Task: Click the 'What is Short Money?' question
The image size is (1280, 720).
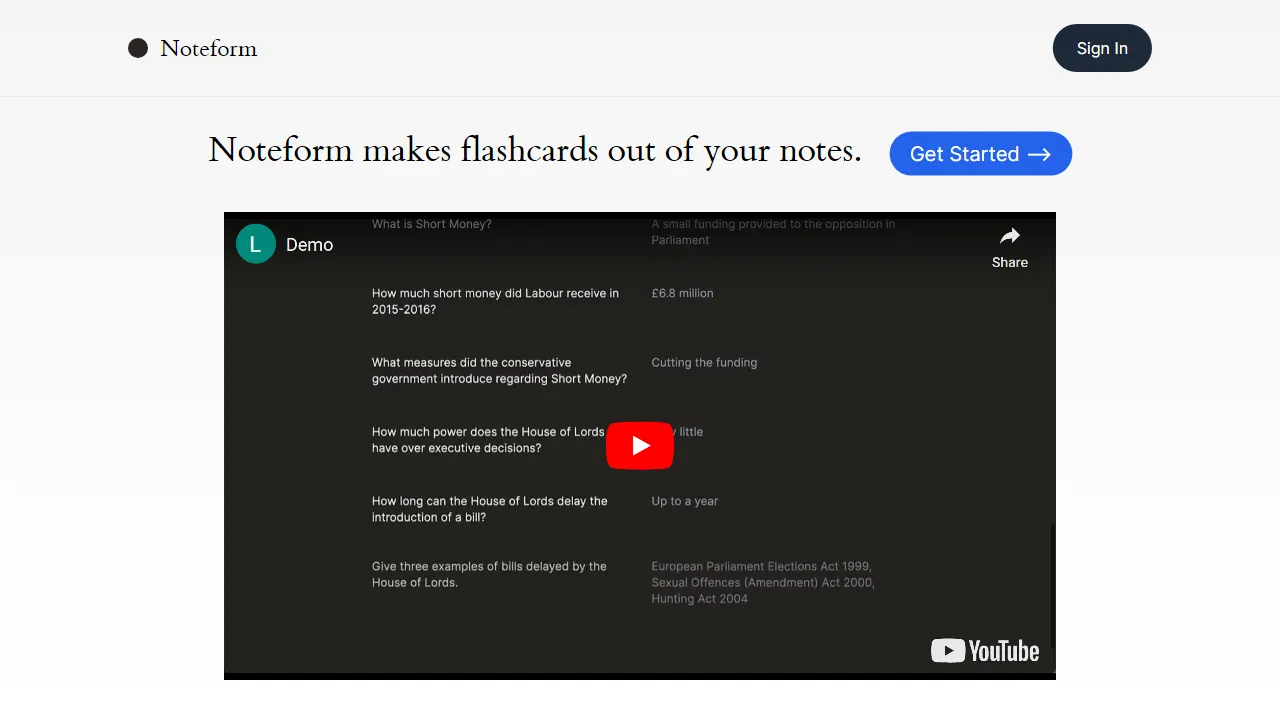Action: click(432, 224)
